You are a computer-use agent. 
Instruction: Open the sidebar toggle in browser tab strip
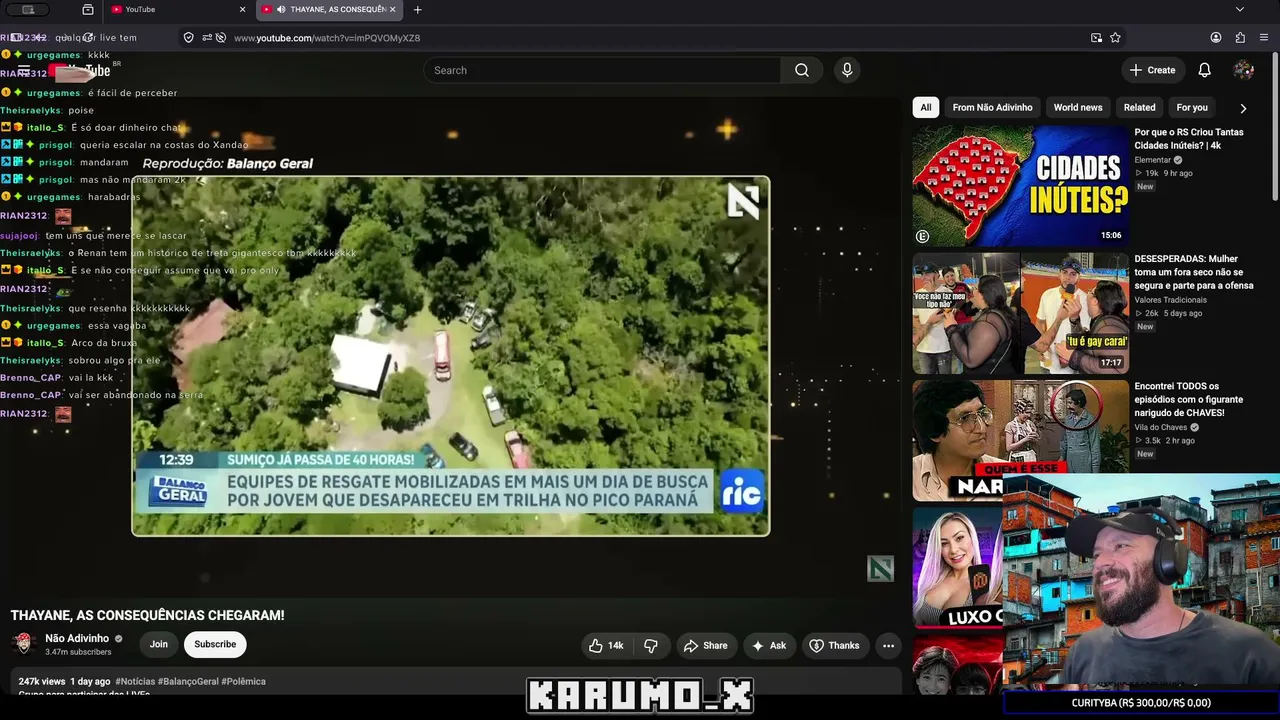point(28,10)
